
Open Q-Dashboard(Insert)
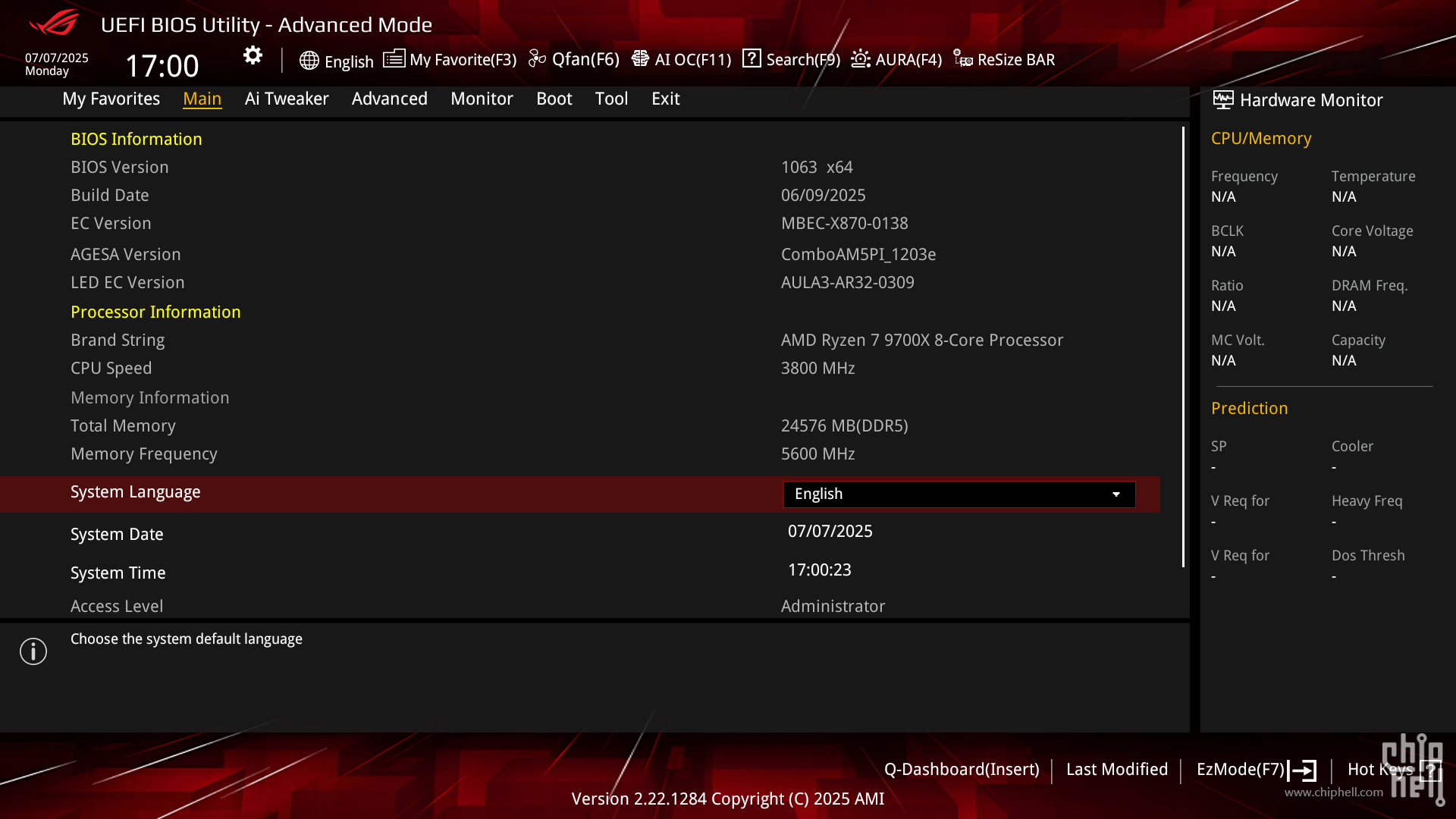pyautogui.click(x=962, y=769)
